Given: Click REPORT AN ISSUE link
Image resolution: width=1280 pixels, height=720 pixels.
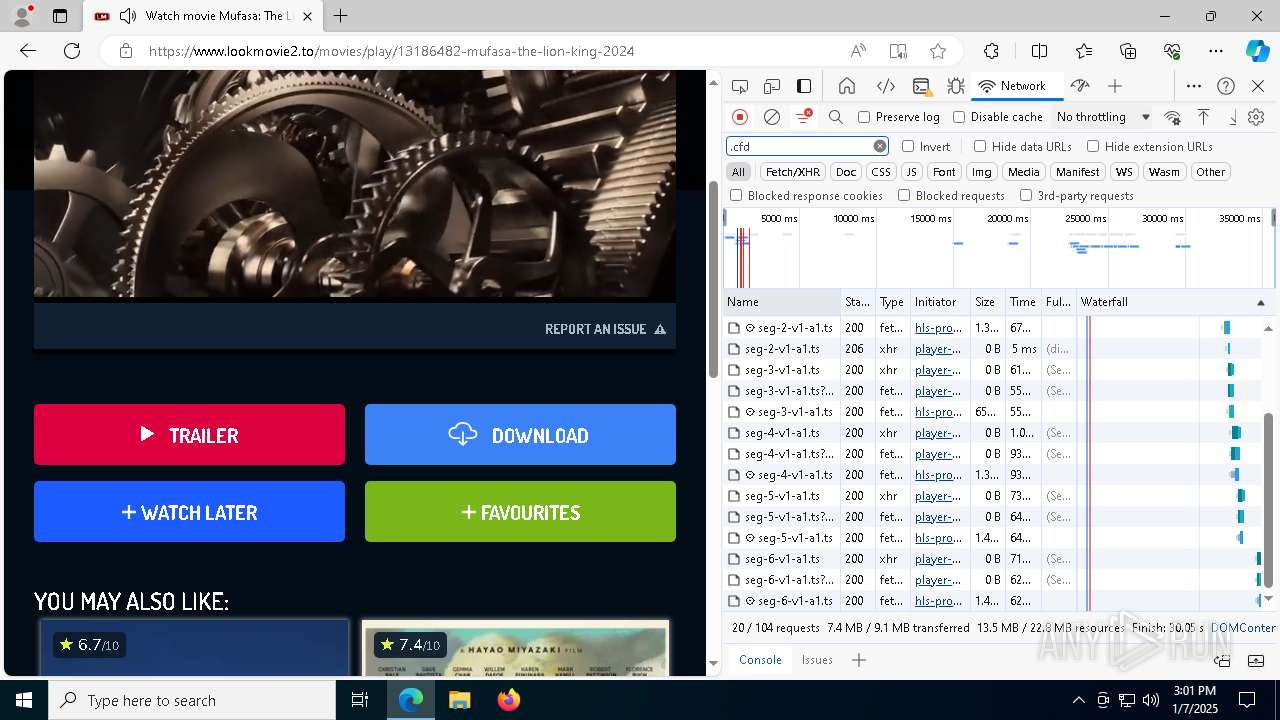Looking at the screenshot, I should pos(605,329).
